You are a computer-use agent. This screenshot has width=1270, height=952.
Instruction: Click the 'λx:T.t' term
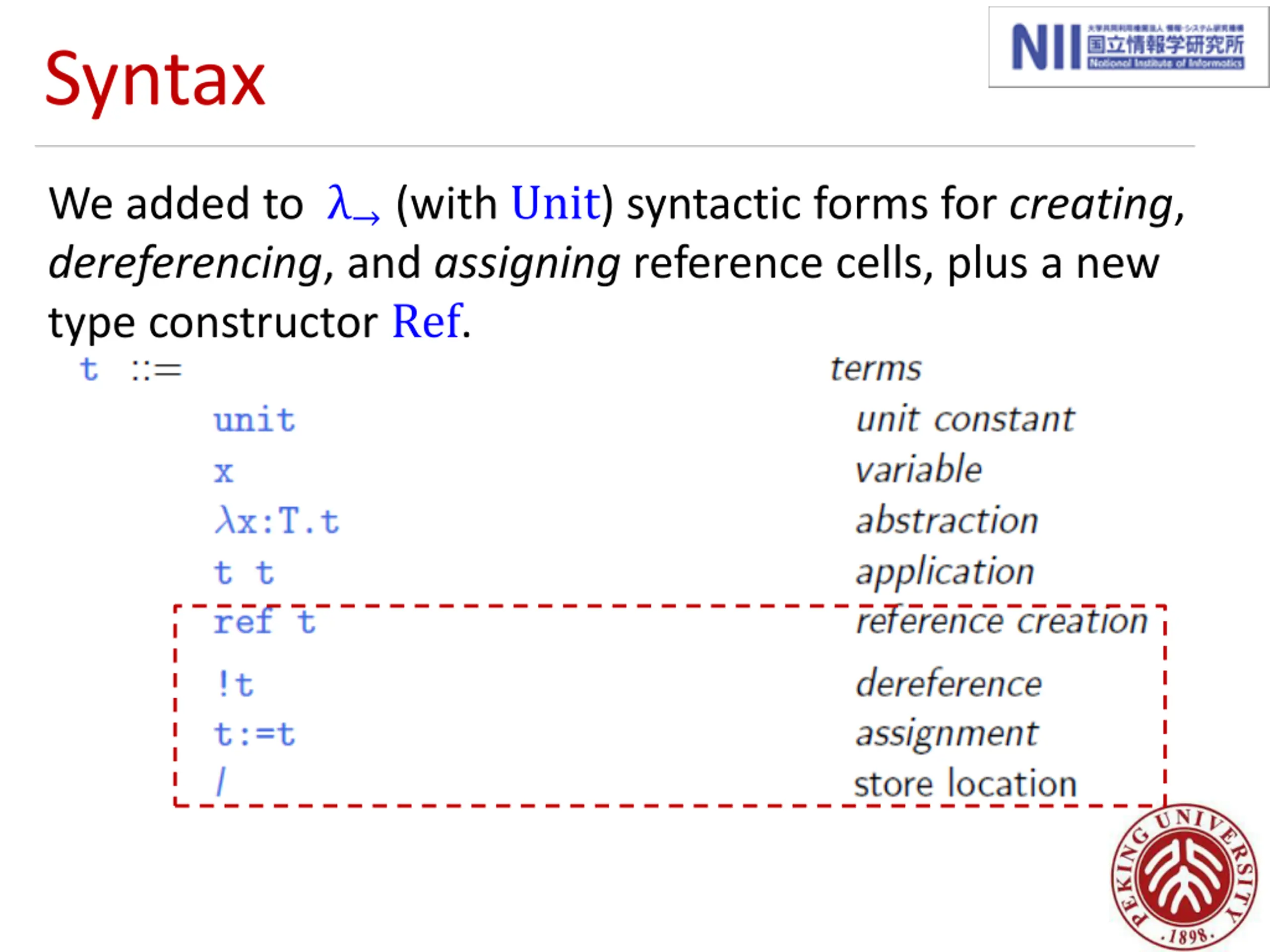point(277,521)
